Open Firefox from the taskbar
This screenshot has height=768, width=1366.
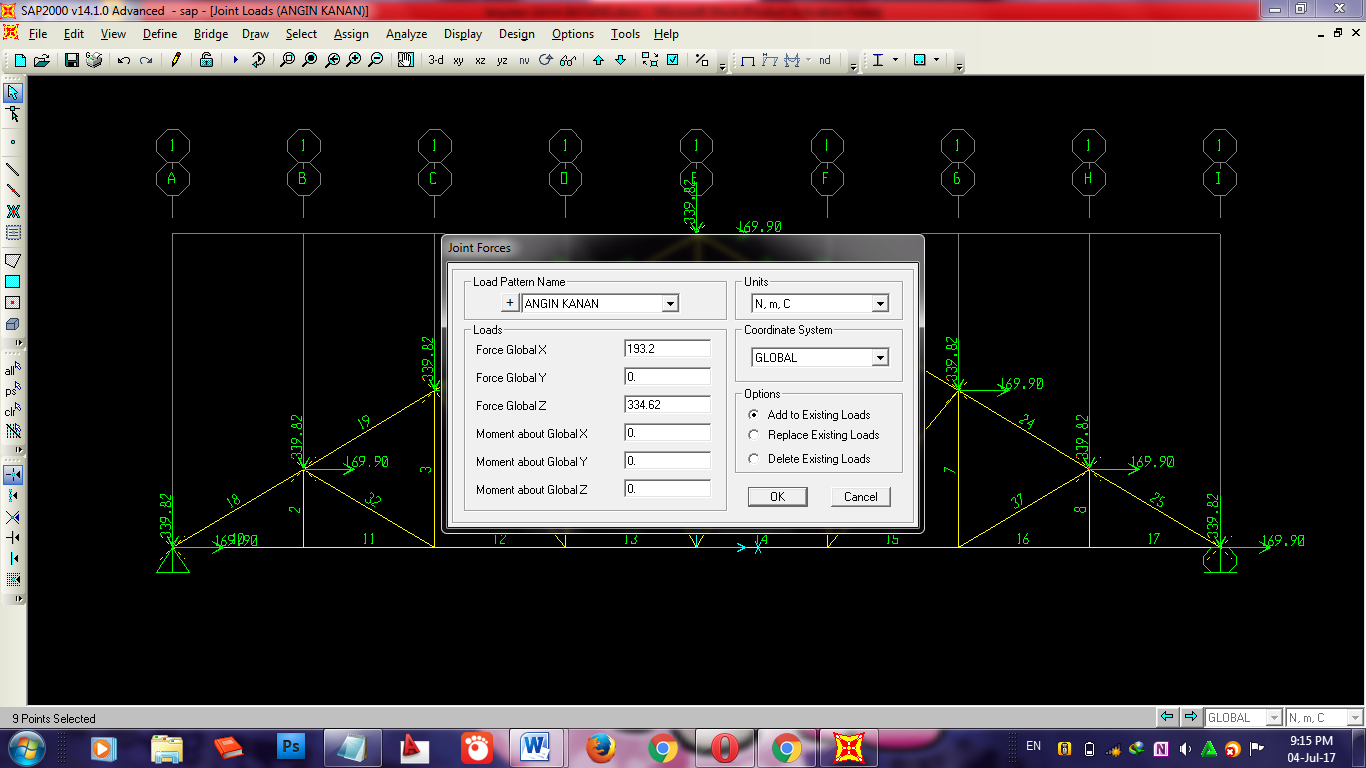(x=600, y=747)
